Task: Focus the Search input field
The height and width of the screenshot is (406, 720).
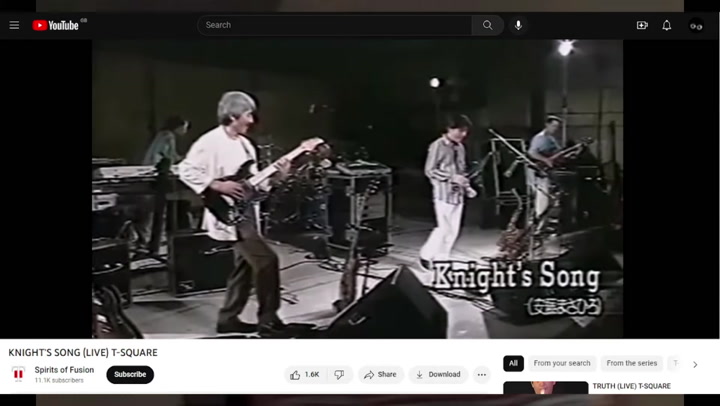Action: [334, 25]
